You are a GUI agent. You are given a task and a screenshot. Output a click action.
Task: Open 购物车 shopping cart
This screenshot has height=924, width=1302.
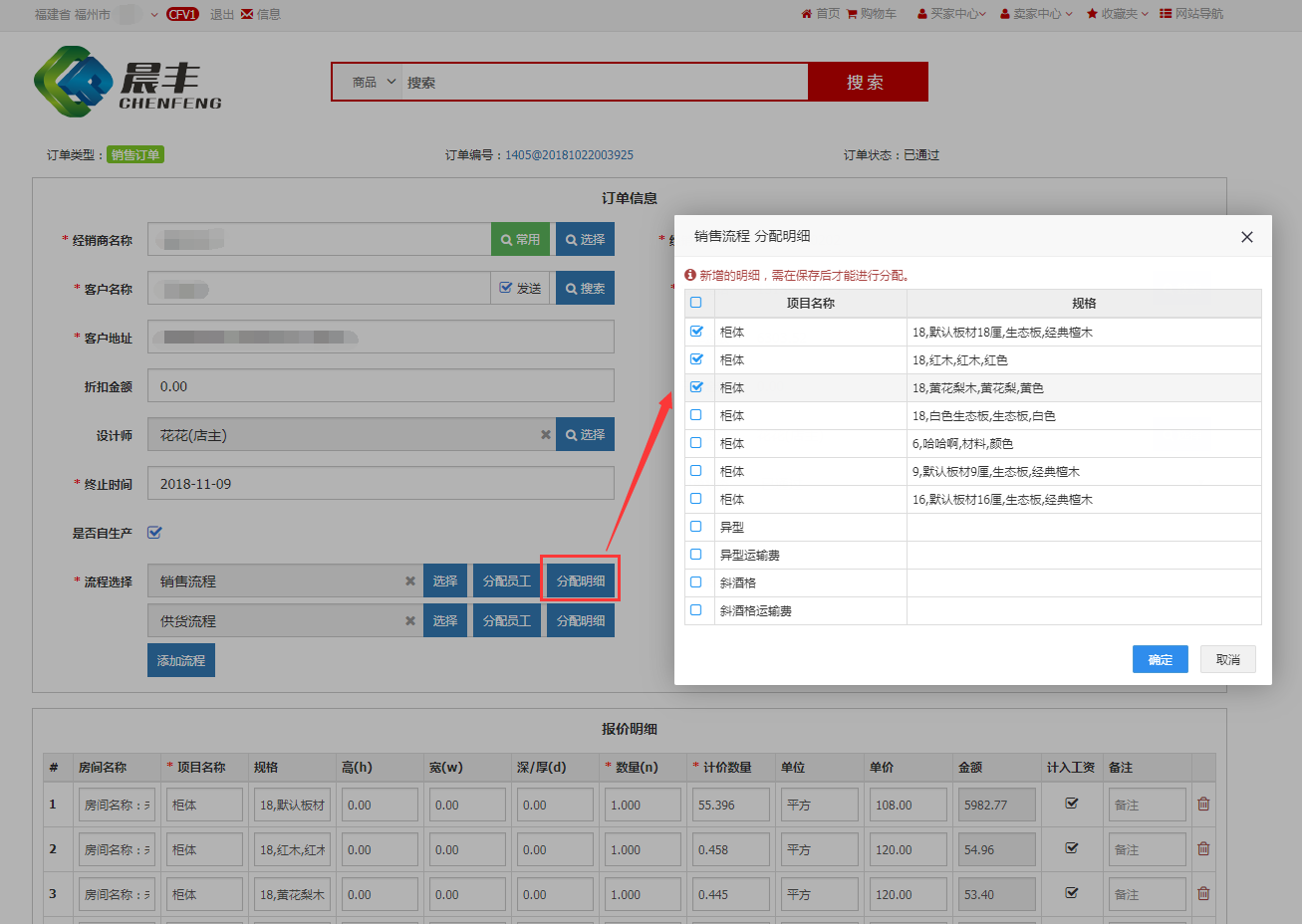coord(872,14)
